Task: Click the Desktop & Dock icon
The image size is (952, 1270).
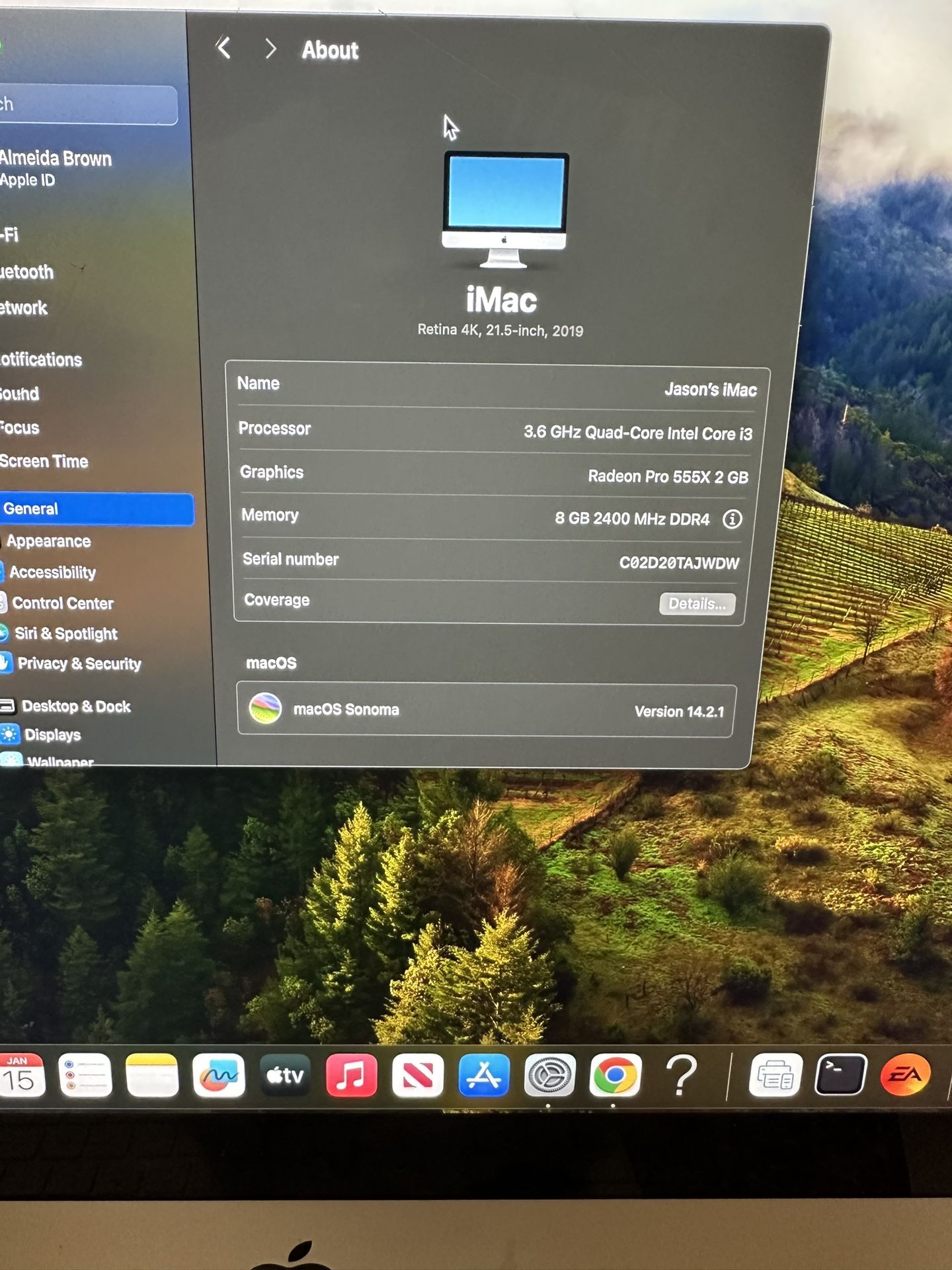Action: click(7, 706)
